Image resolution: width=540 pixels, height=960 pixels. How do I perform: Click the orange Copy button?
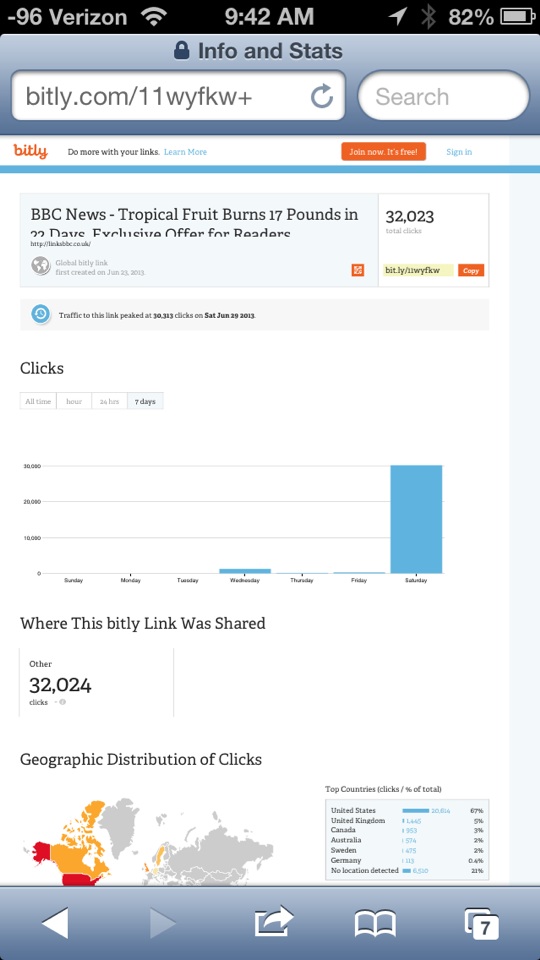point(471,271)
